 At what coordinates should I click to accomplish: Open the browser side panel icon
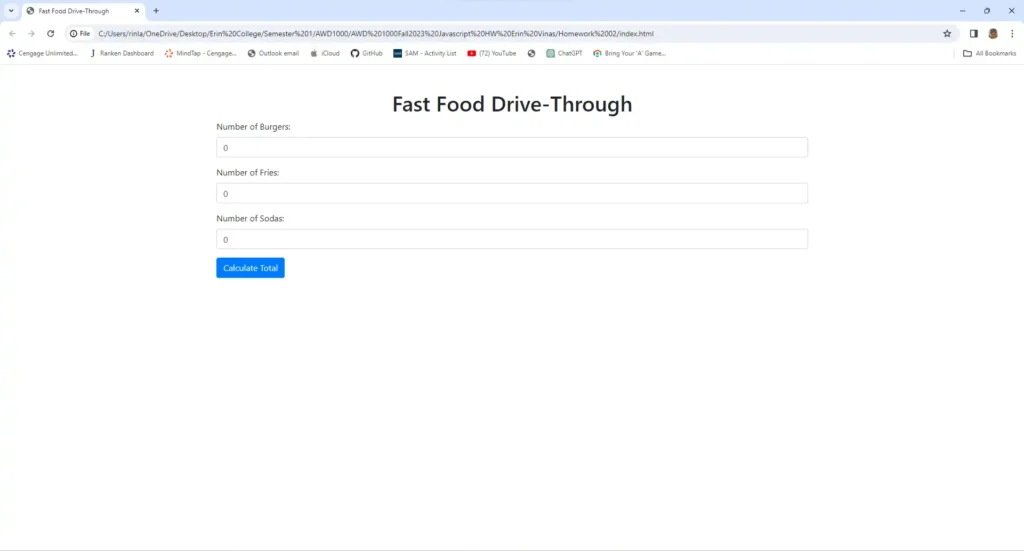tap(974, 33)
